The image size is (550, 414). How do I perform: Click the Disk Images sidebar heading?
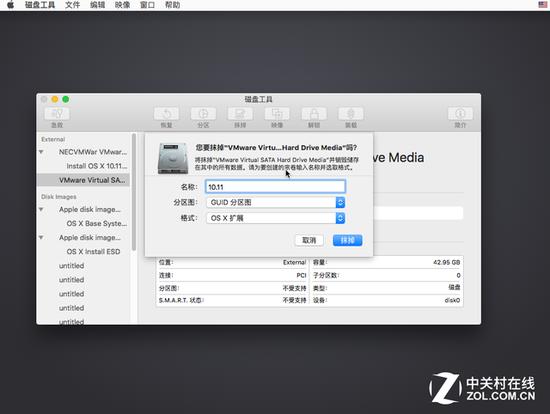tap(59, 197)
